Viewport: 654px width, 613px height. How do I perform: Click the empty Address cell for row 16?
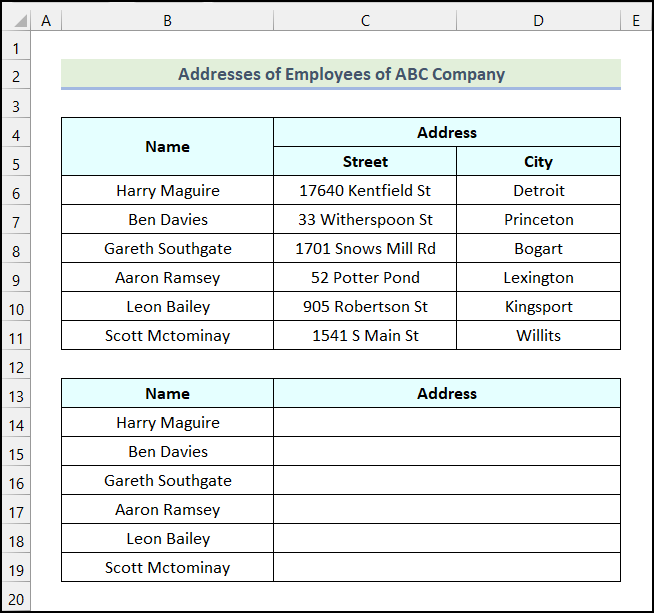(447, 480)
